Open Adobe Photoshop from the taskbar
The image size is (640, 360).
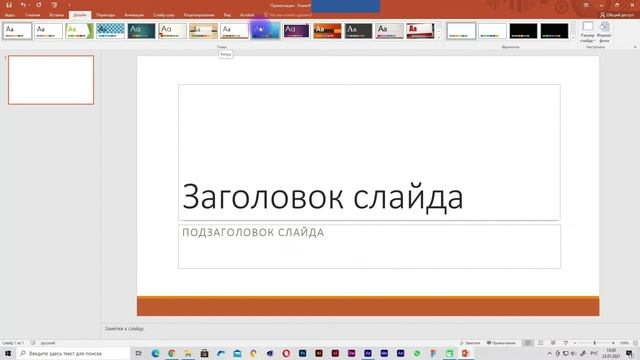pos(302,353)
